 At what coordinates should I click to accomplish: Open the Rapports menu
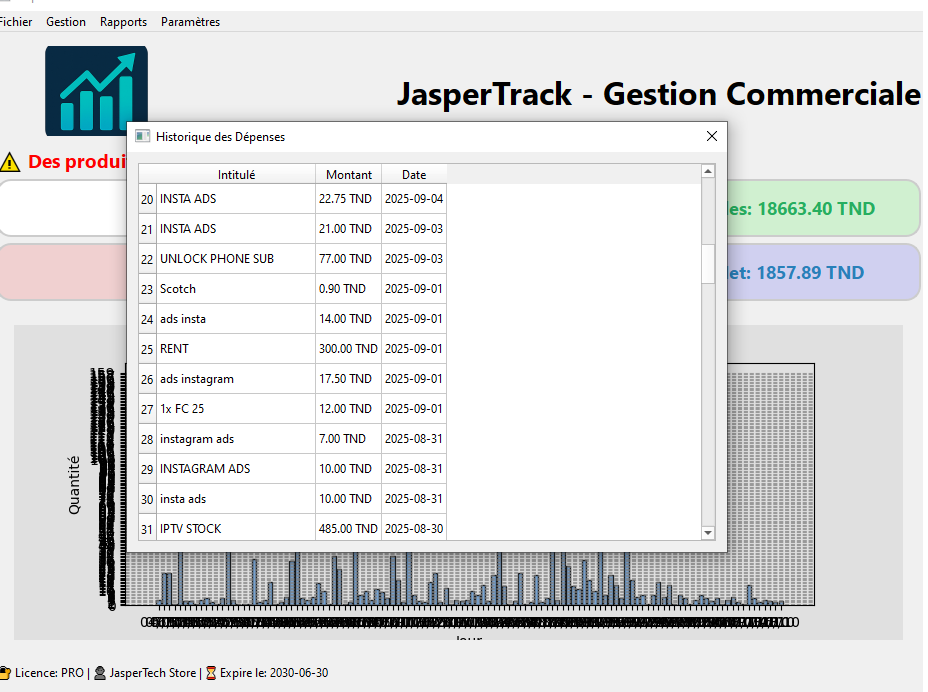[x=123, y=22]
